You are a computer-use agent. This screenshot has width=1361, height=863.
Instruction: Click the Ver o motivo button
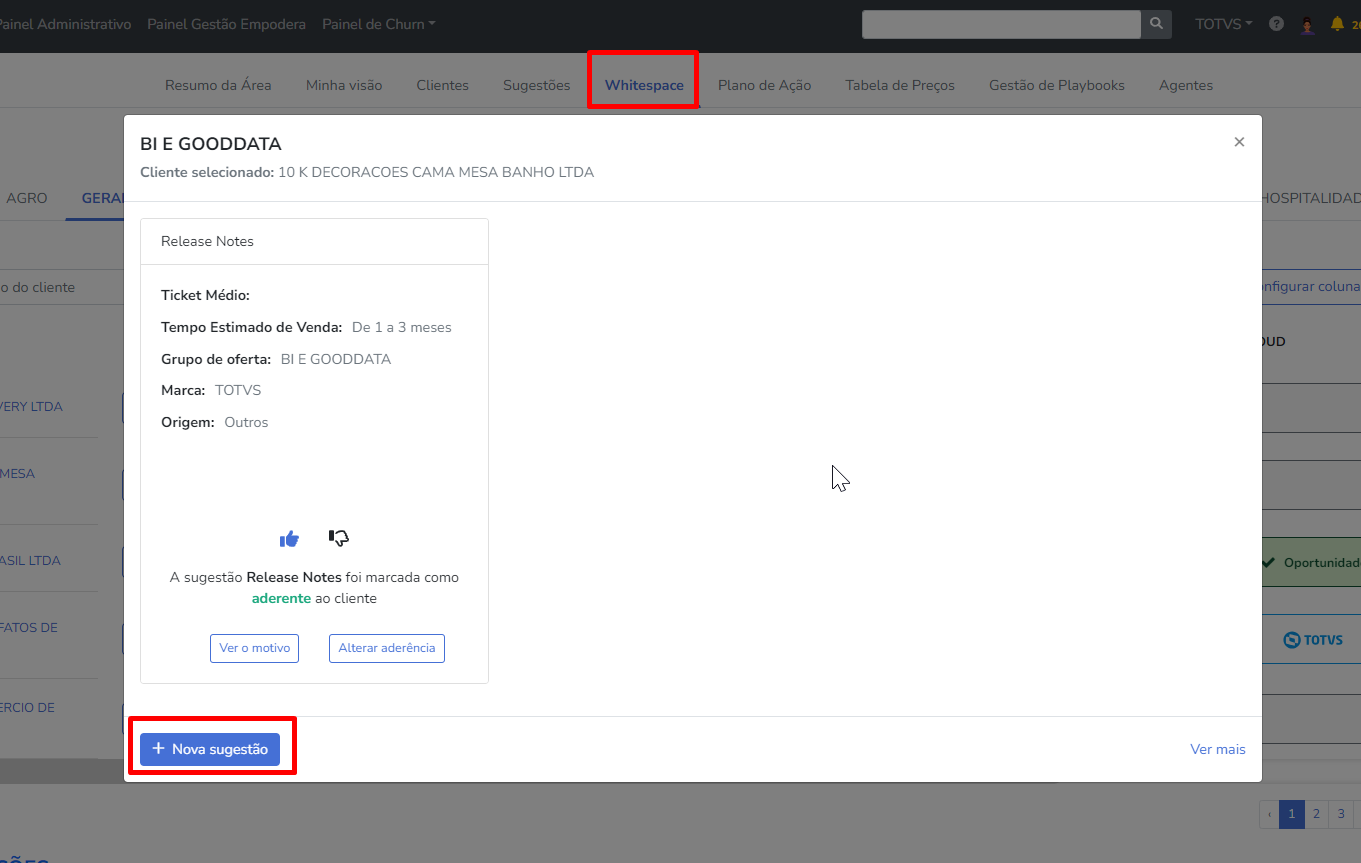click(x=255, y=648)
